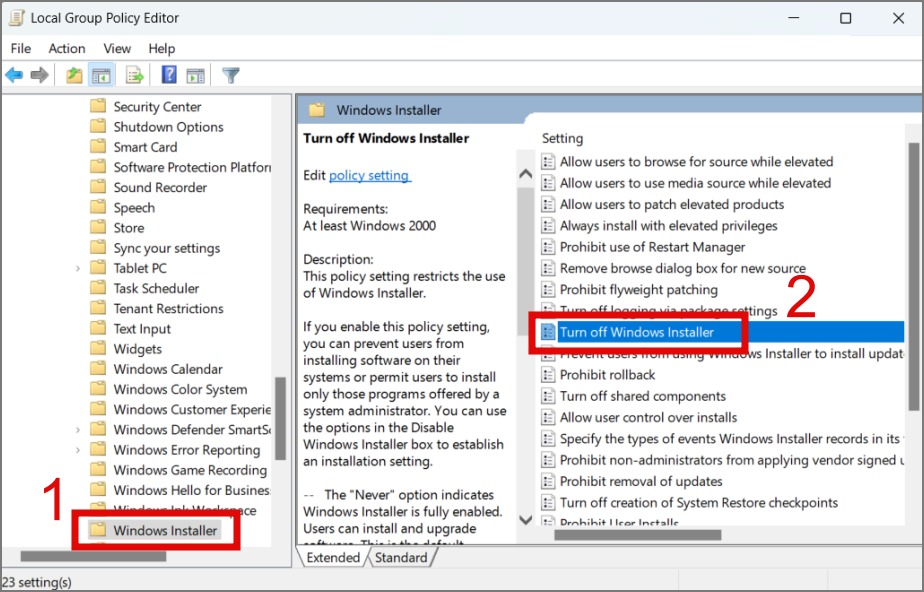Select Software Protection Platform tree item
The width and height of the screenshot is (924, 592).
(192, 167)
